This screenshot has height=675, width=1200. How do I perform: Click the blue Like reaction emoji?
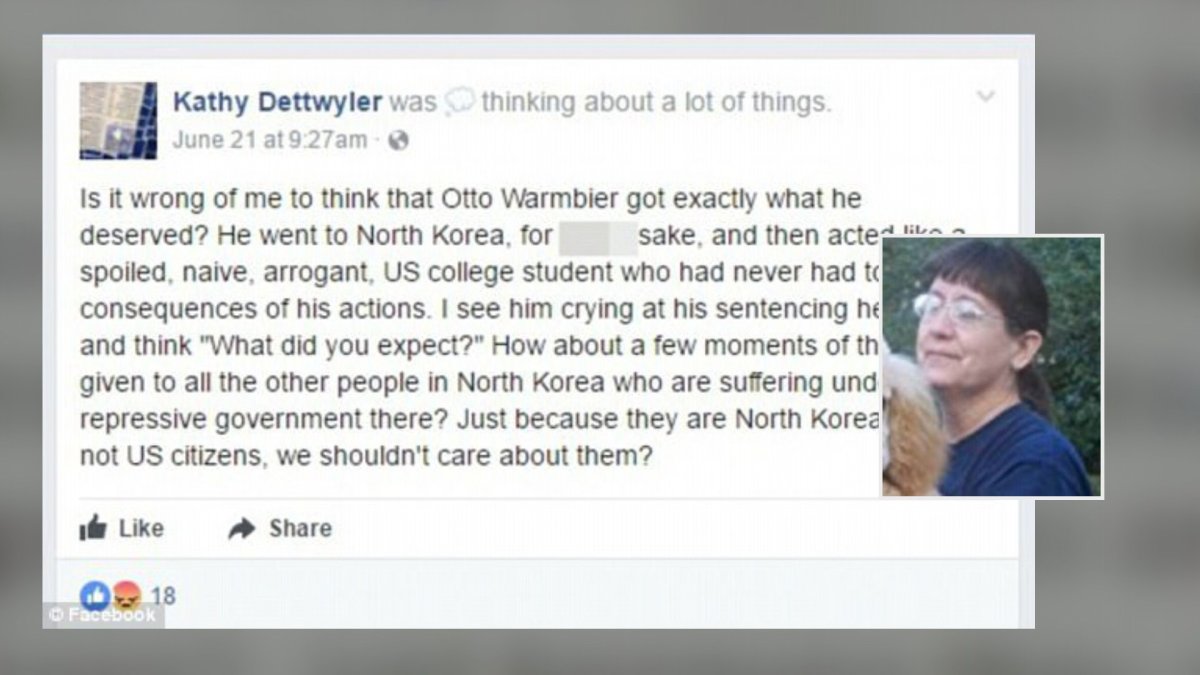click(x=94, y=596)
